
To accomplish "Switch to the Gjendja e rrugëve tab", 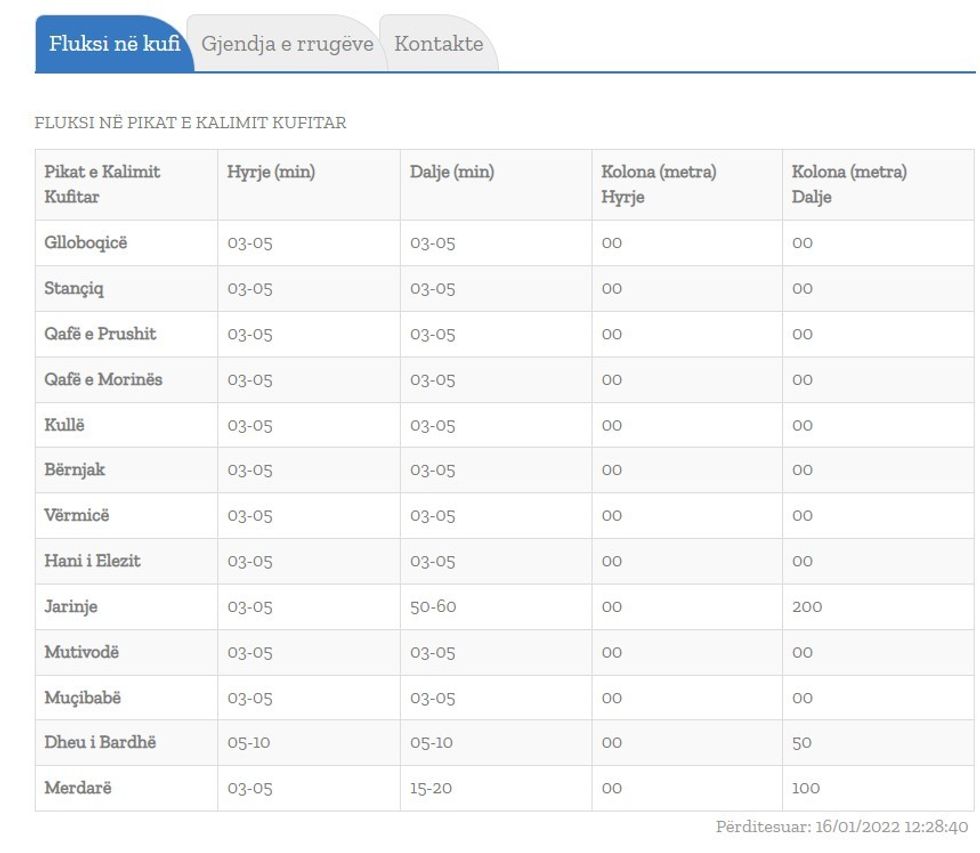I will [288, 44].
